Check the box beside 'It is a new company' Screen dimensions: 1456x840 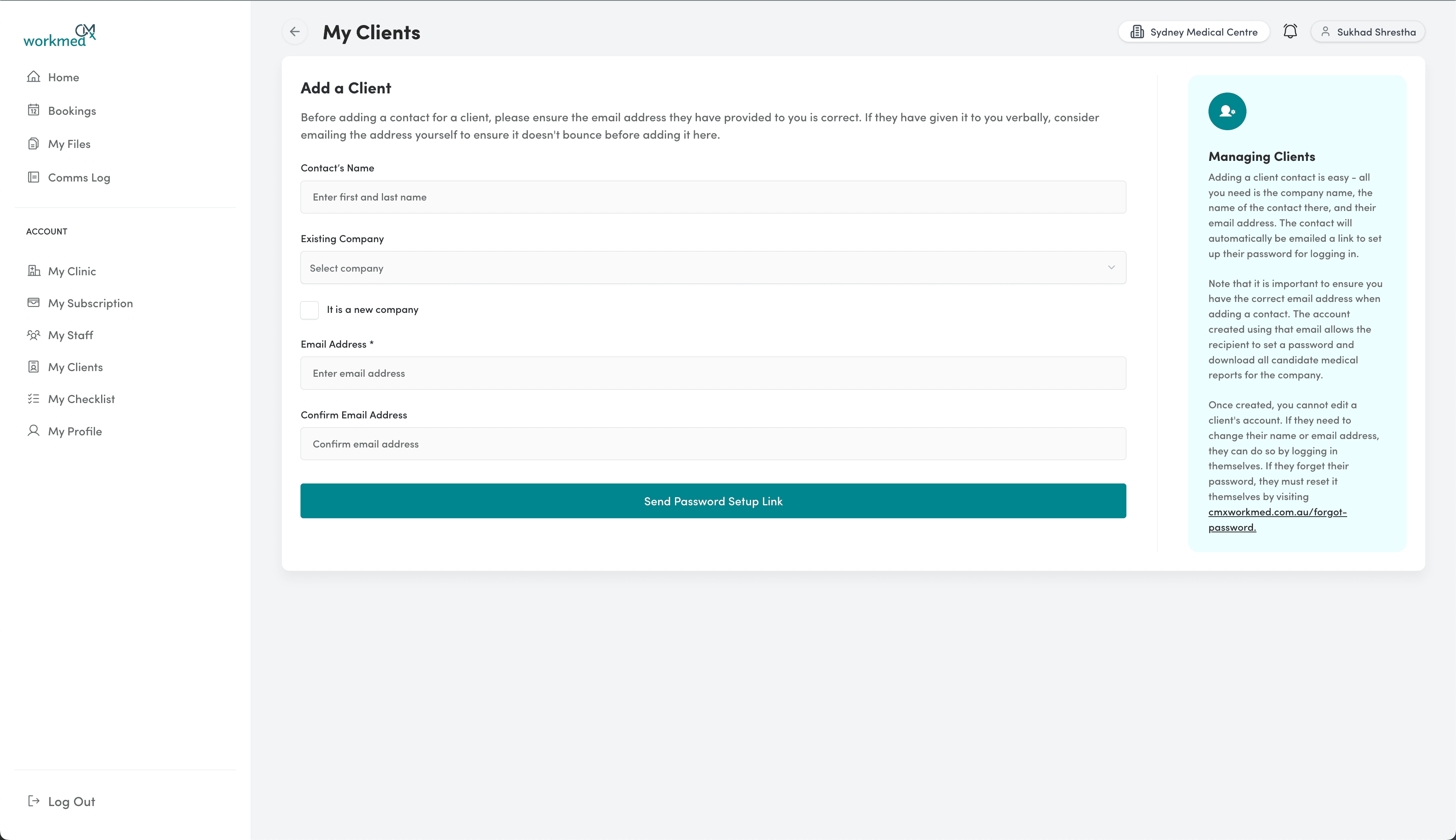309,310
